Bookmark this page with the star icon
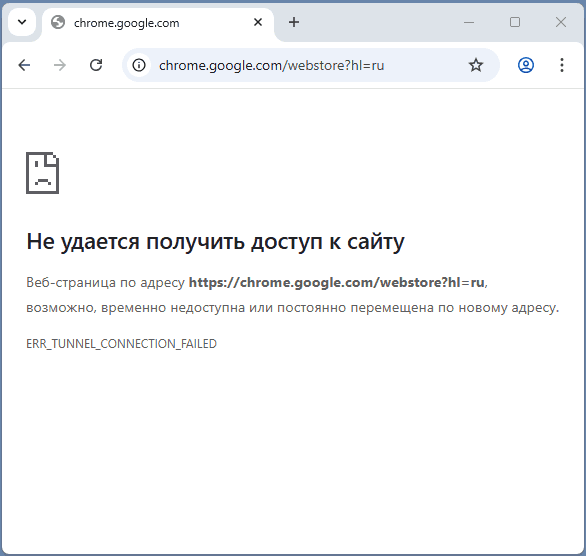586x556 pixels. tap(476, 65)
